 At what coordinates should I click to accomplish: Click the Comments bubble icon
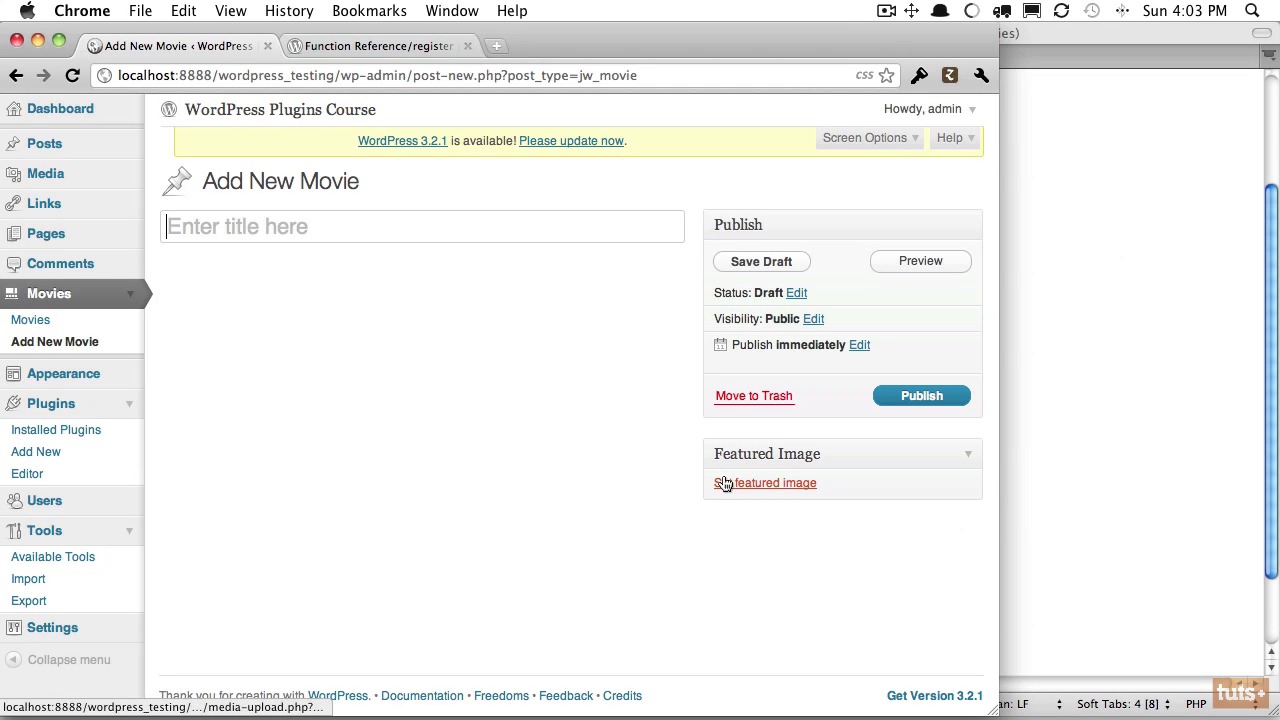12,264
